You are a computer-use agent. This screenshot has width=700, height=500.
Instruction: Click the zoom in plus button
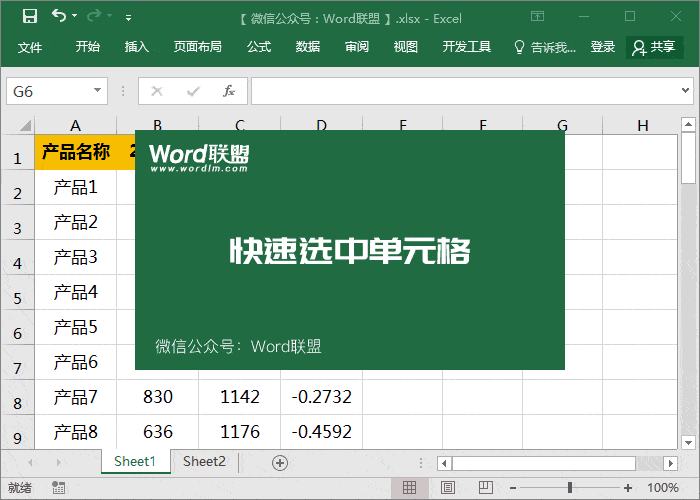627,488
